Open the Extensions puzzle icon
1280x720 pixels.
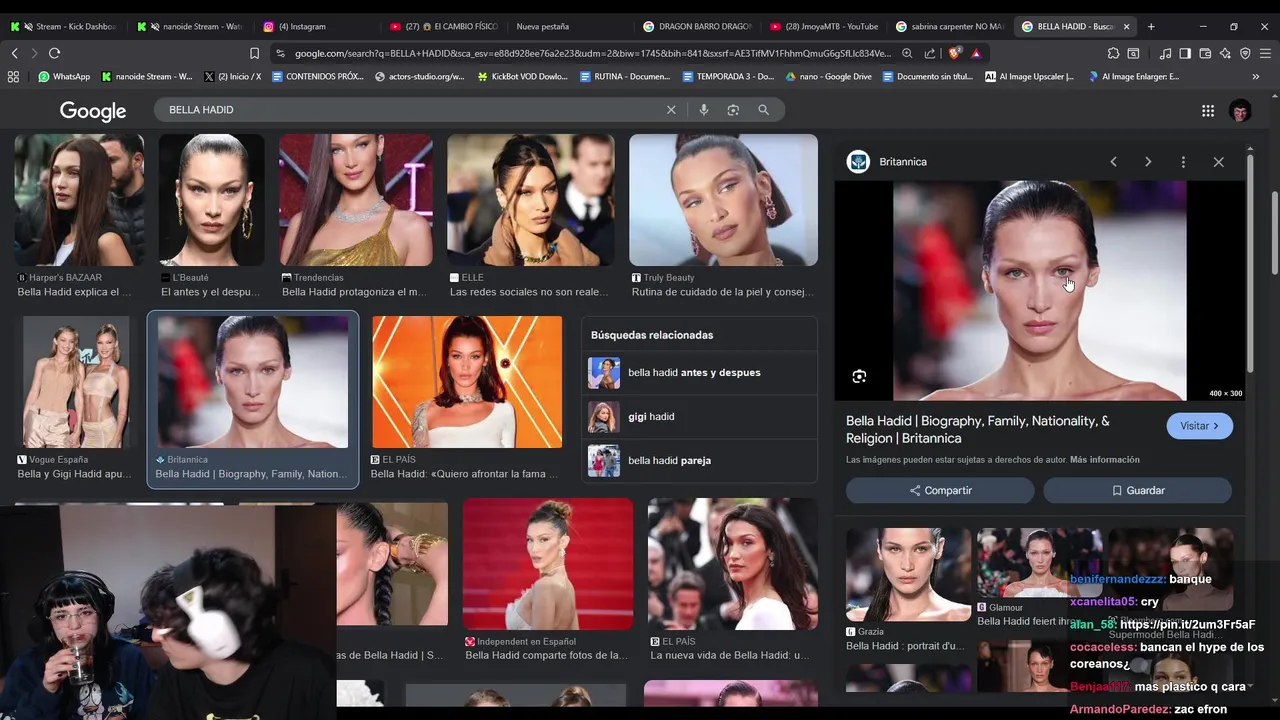(1113, 53)
